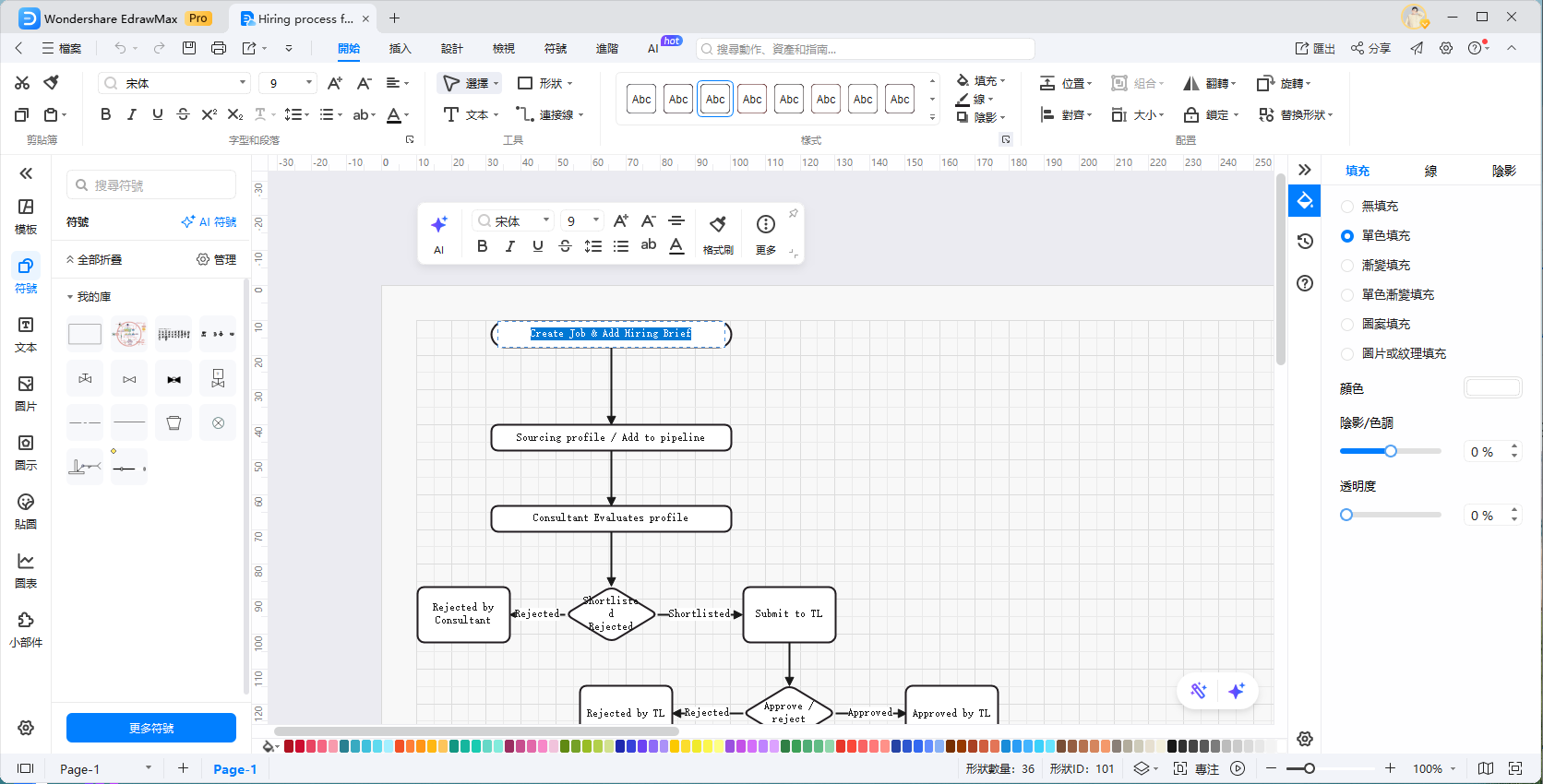Click the Print icon in title toolbar
The height and width of the screenshot is (784, 1543).
[x=219, y=48]
